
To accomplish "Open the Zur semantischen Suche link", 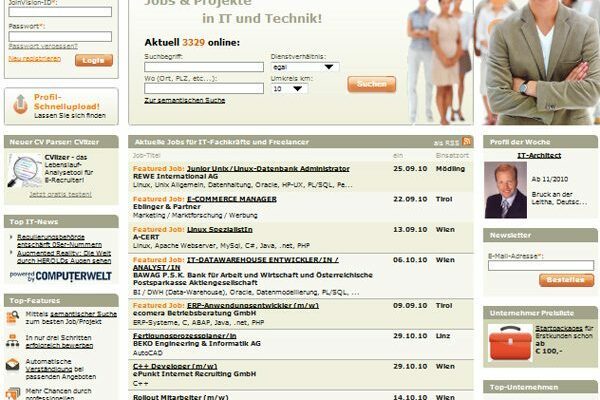I will click(x=184, y=100).
